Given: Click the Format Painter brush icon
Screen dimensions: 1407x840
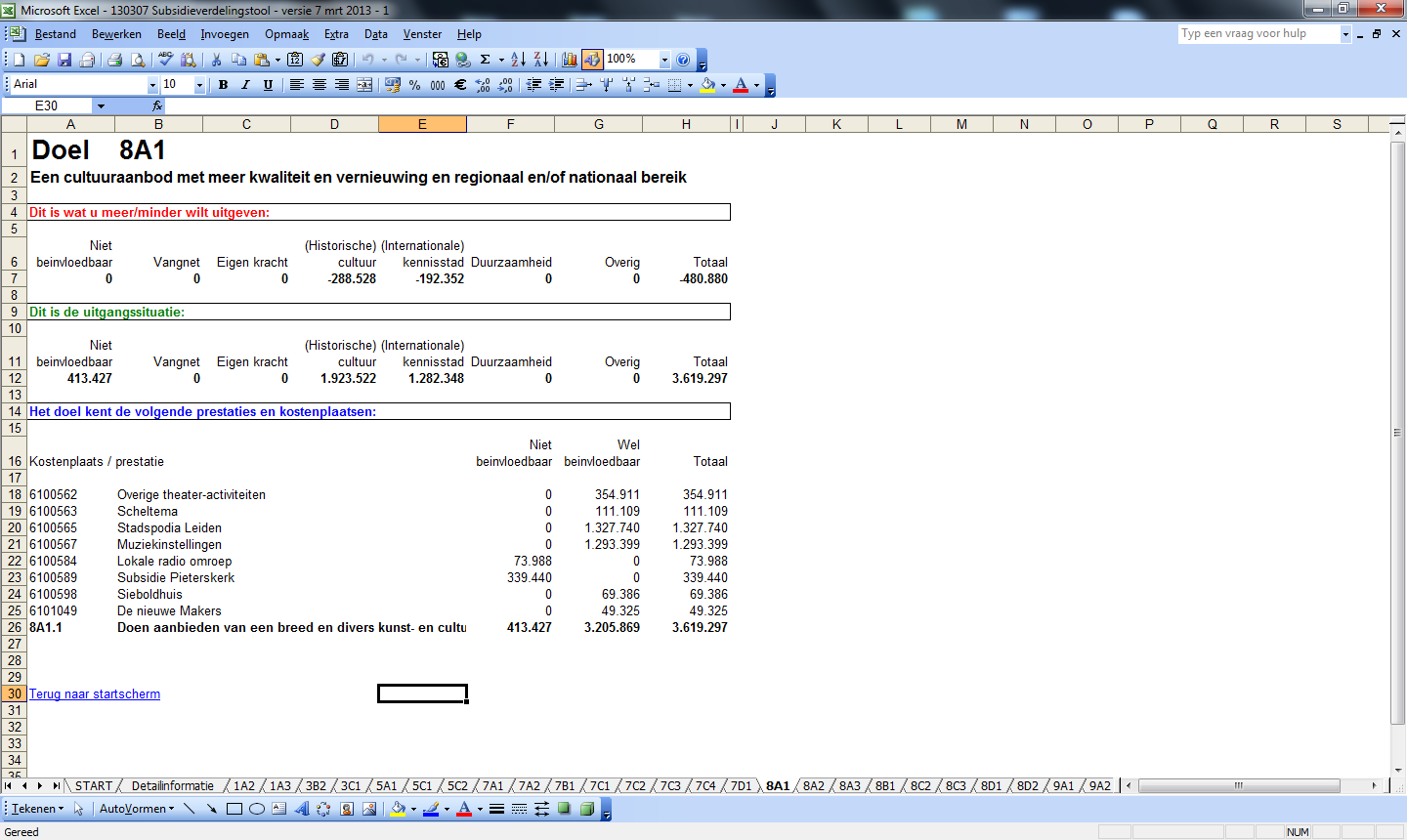Looking at the screenshot, I should point(318,60).
